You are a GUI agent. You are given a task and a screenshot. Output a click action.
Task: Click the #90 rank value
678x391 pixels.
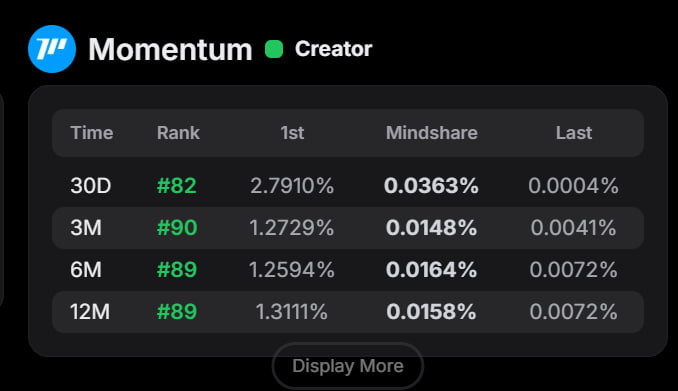pyautogui.click(x=177, y=228)
